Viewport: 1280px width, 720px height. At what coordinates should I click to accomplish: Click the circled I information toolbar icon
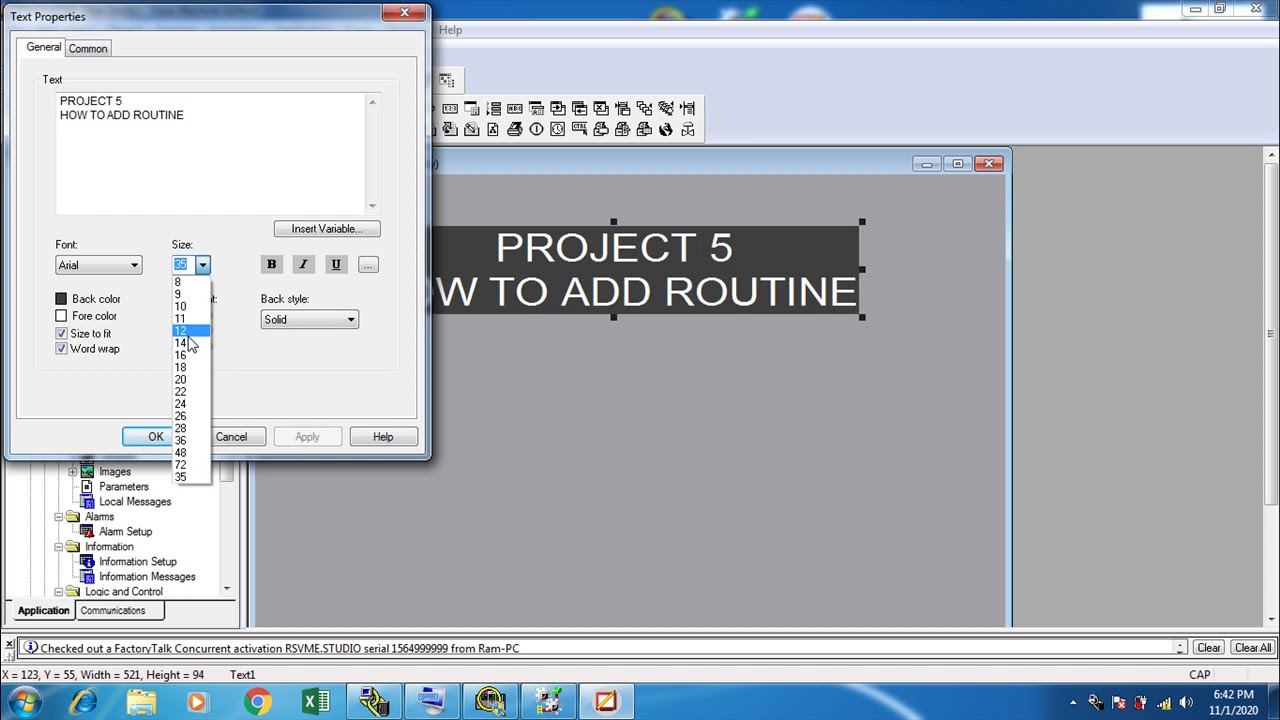pos(537,129)
